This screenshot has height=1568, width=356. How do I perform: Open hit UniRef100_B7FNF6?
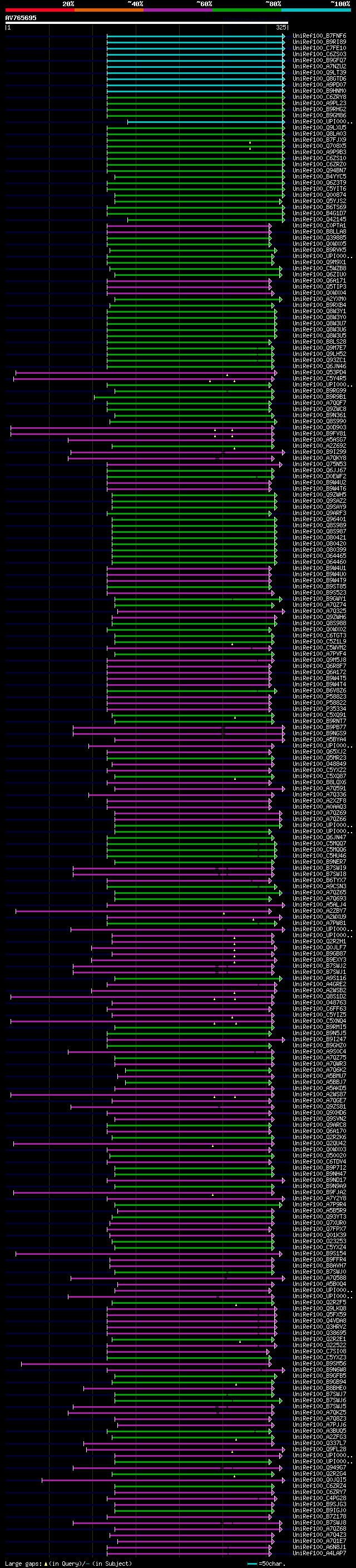[x=319, y=36]
